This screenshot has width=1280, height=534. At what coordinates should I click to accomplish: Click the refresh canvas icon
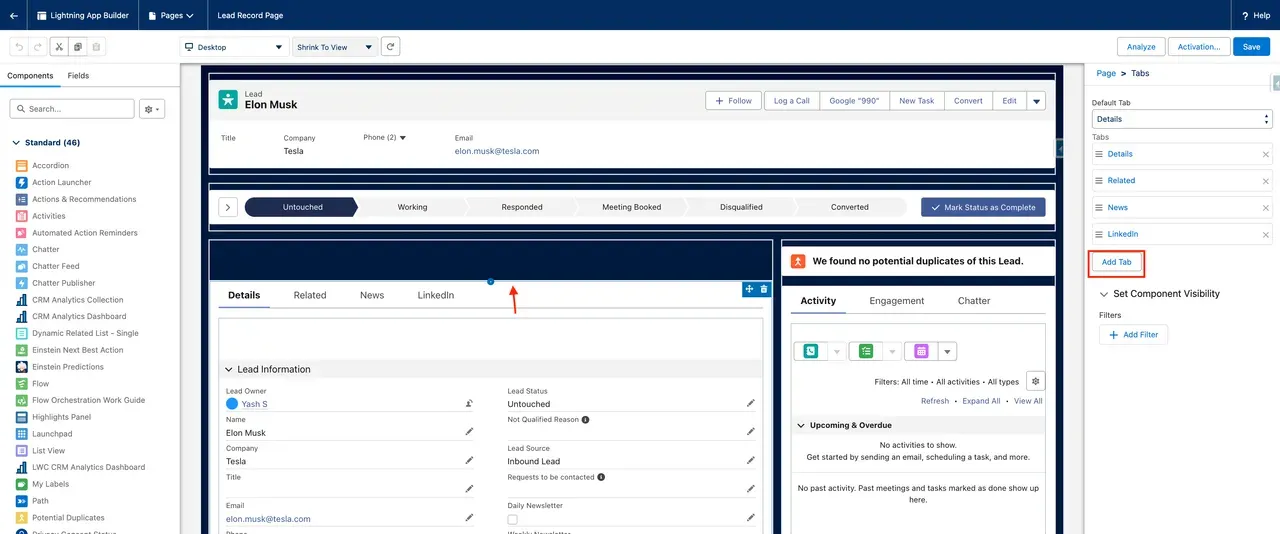[x=391, y=47]
